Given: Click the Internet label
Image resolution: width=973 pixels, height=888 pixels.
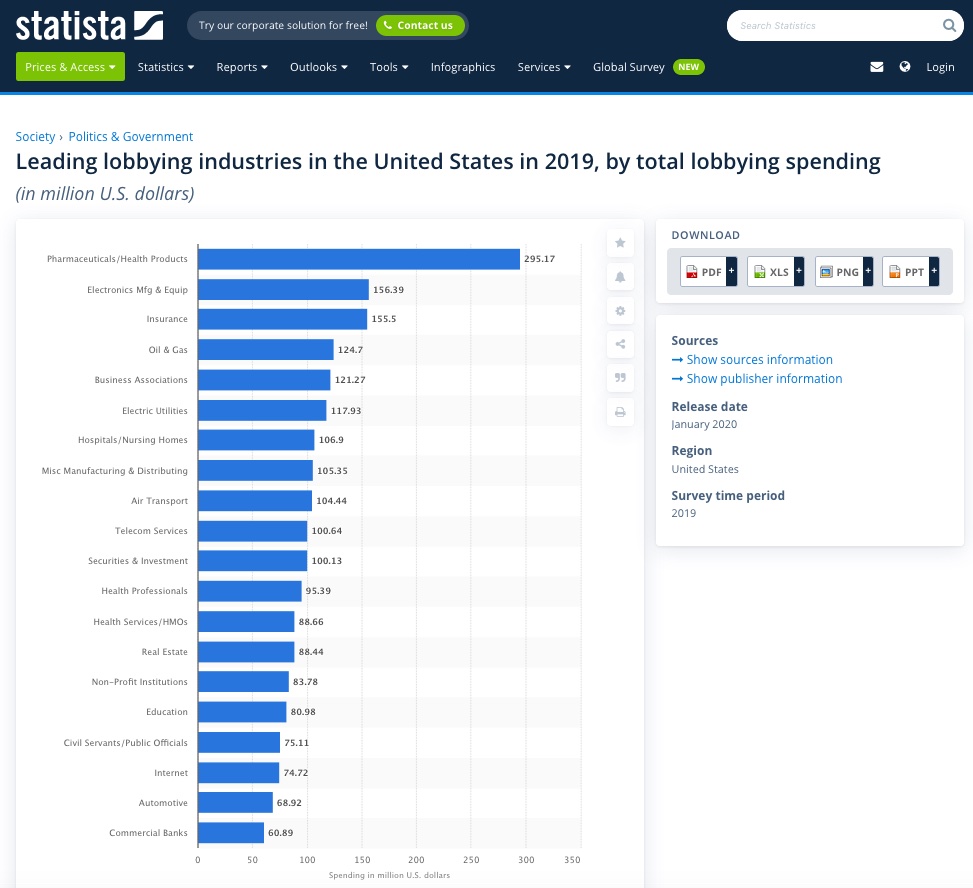Looking at the screenshot, I should pyautogui.click(x=171, y=773).
